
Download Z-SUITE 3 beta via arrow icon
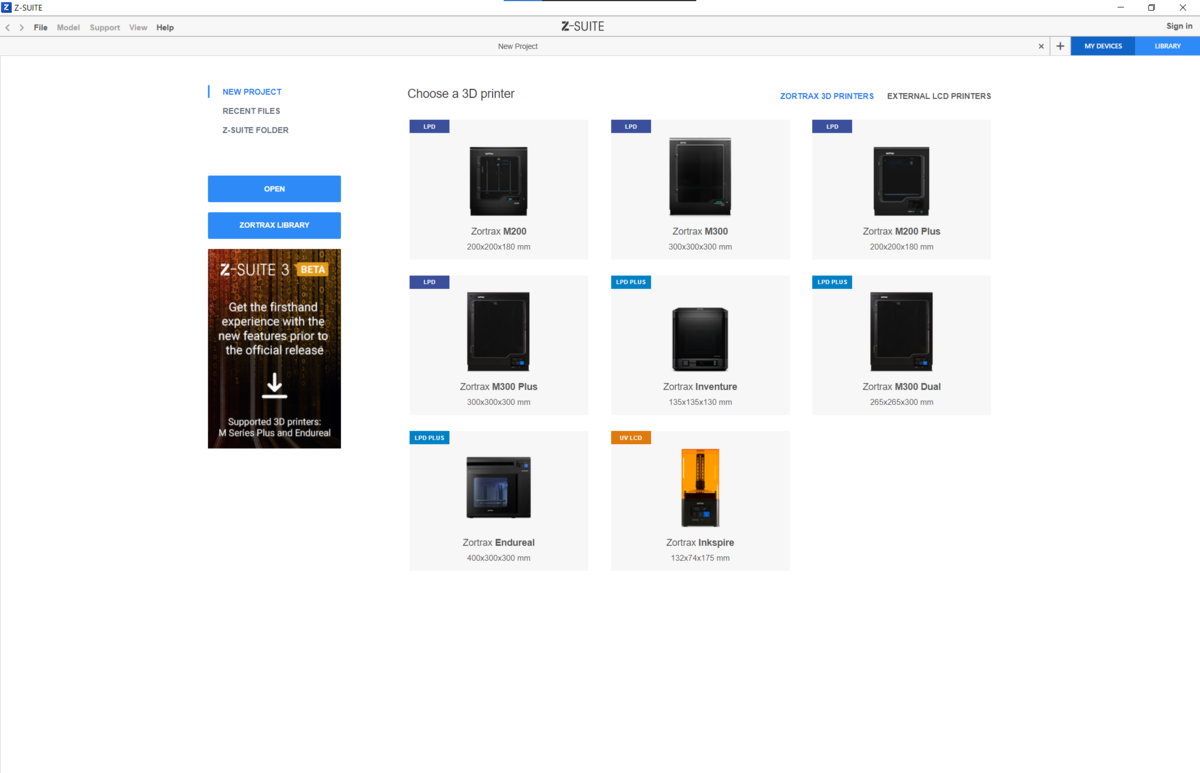click(274, 386)
